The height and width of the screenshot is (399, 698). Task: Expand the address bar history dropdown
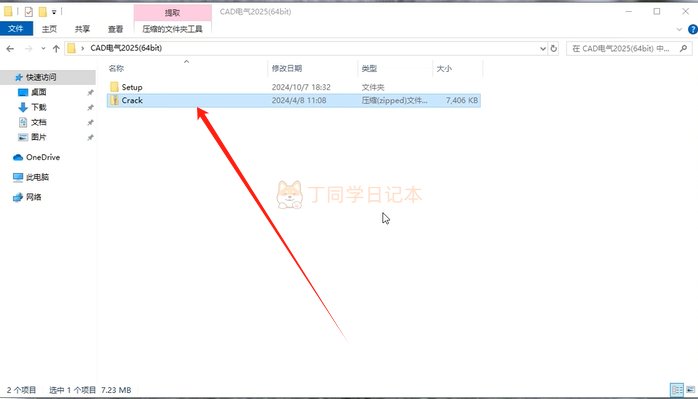click(543, 49)
